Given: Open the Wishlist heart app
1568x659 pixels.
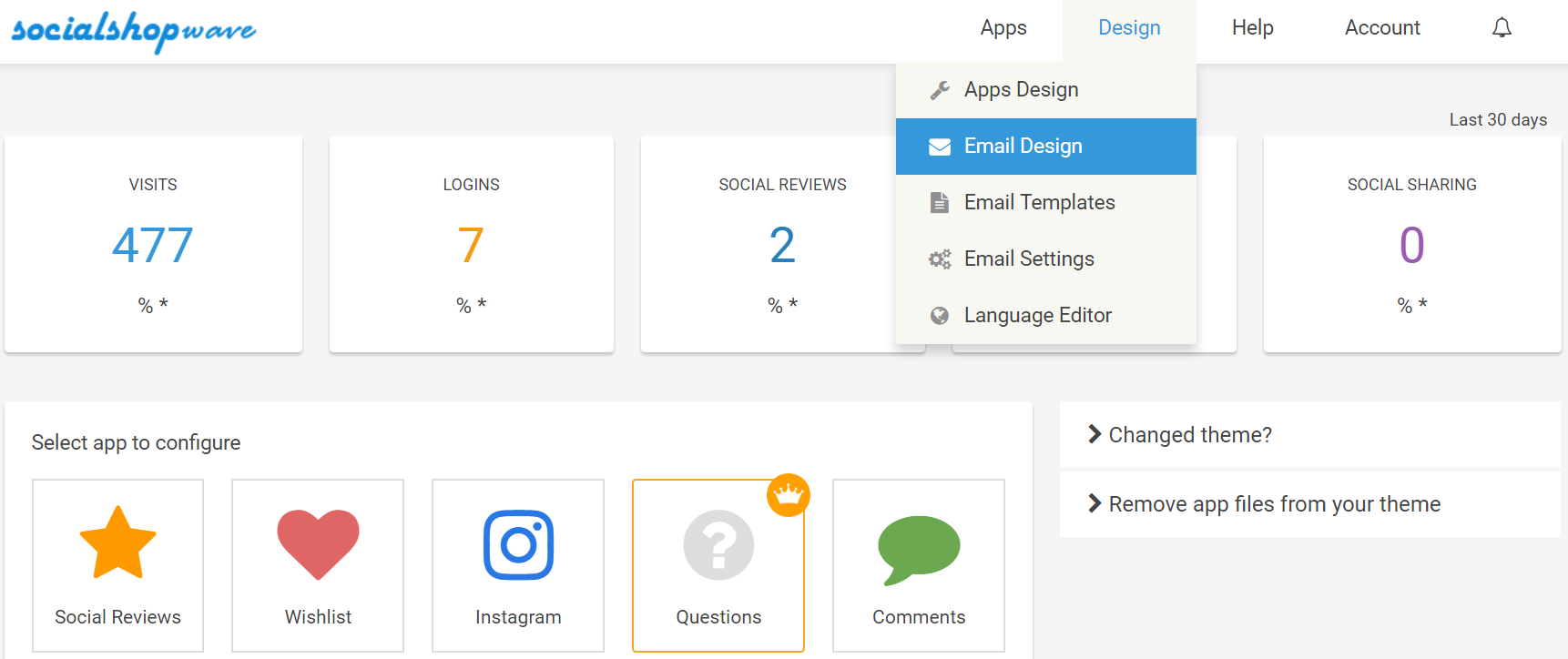Looking at the screenshot, I should point(318,544).
